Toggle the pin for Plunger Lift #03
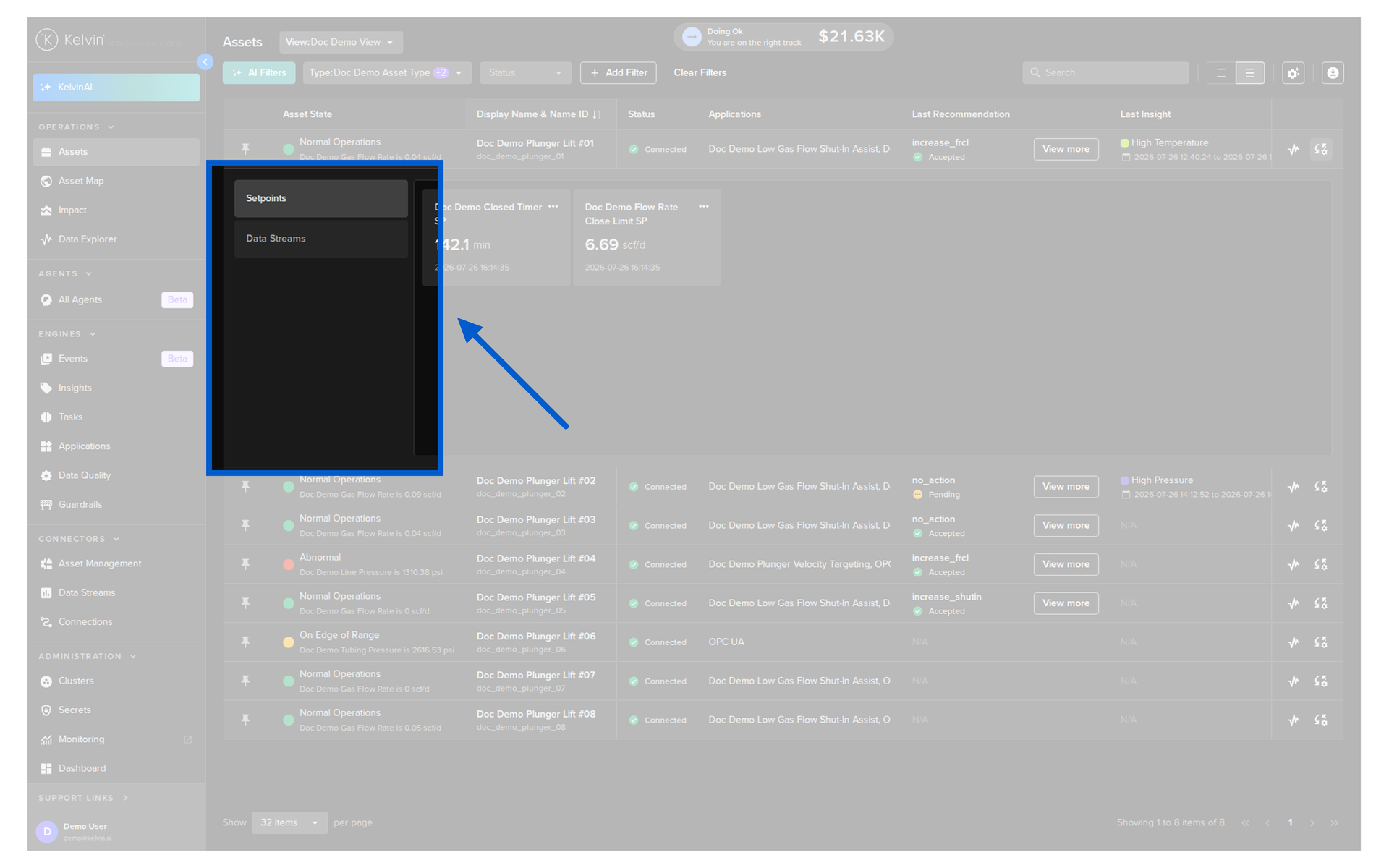This screenshot has height=868, width=1389. (x=246, y=526)
